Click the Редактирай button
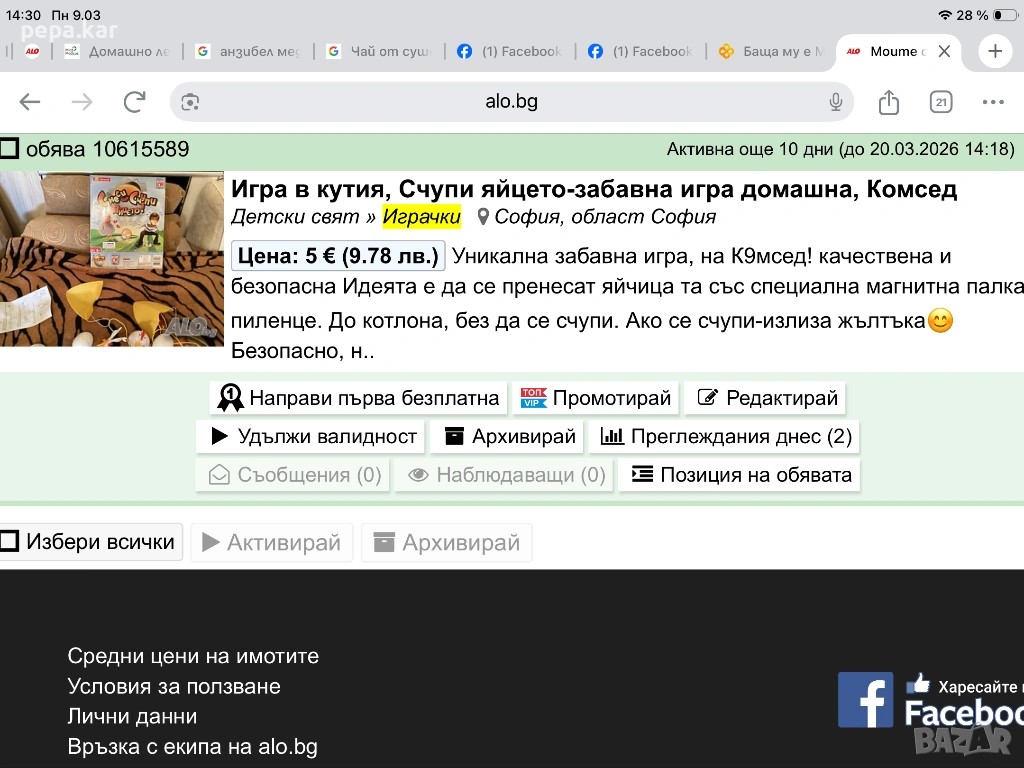1024x768 pixels. [x=765, y=398]
